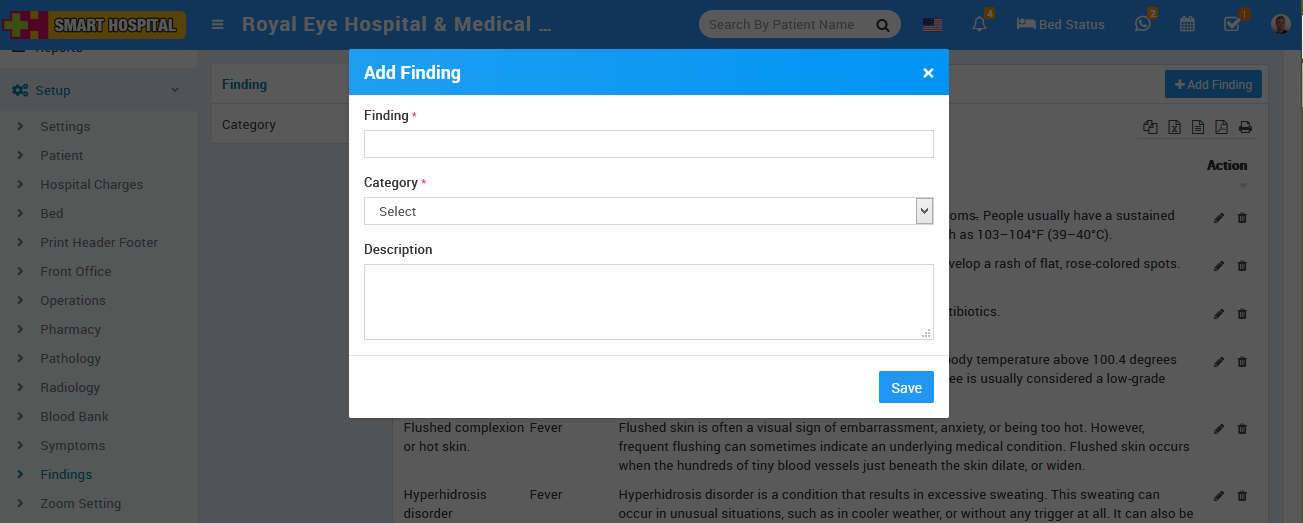
Task: Sort the table by Action column arrow
Action: 1244,185
